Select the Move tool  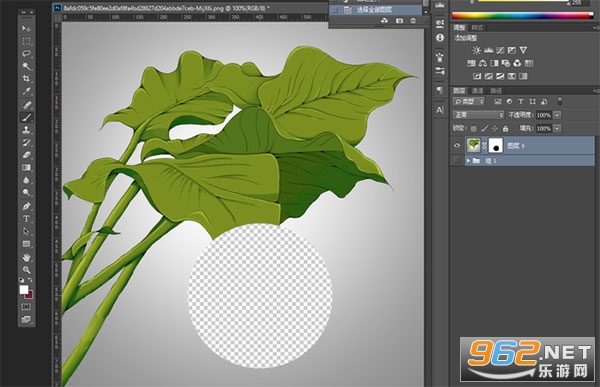(26, 29)
